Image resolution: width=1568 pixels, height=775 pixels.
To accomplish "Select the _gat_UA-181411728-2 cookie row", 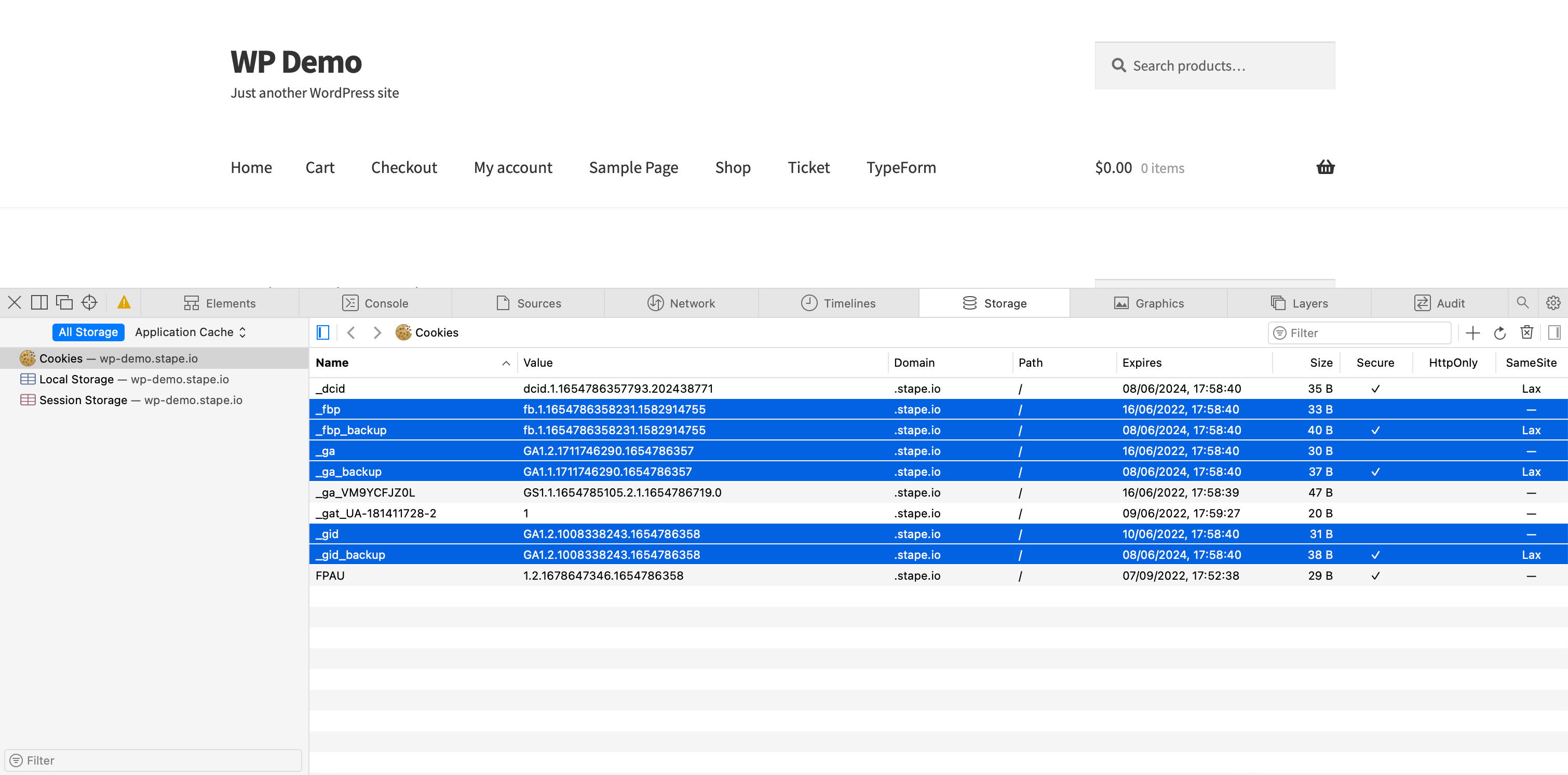I will click(939, 513).
